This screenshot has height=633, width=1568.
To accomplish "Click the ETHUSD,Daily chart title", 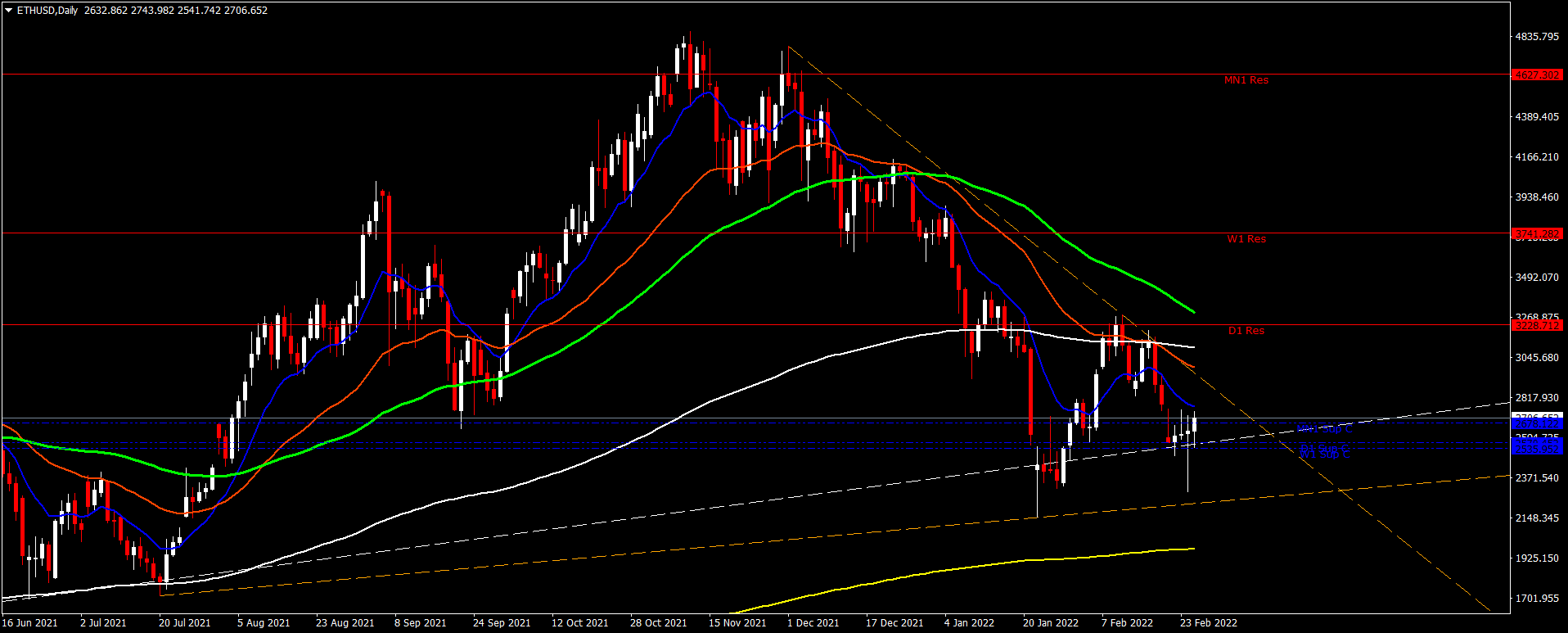I will (48, 11).
